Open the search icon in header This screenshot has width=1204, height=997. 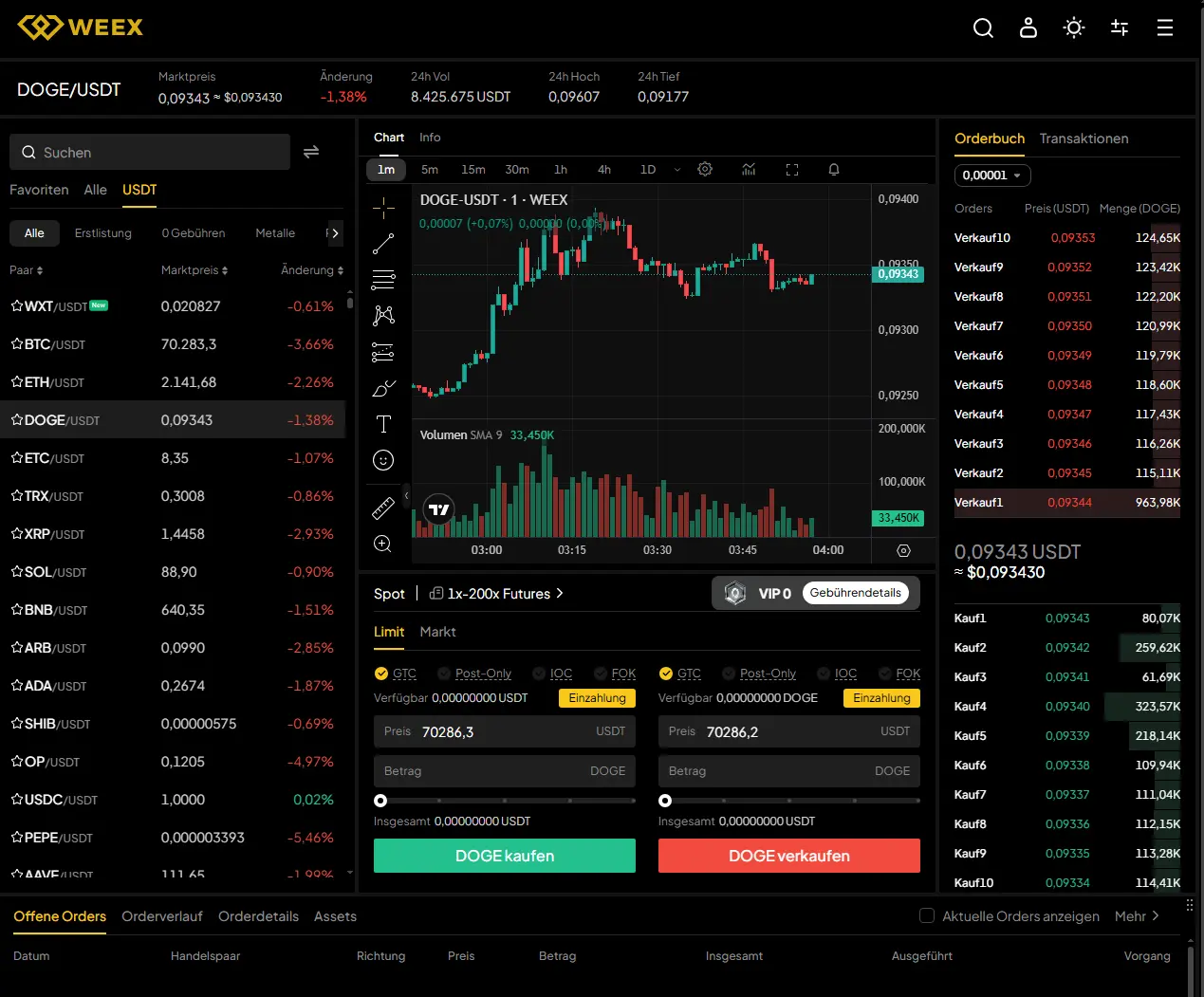click(x=983, y=28)
